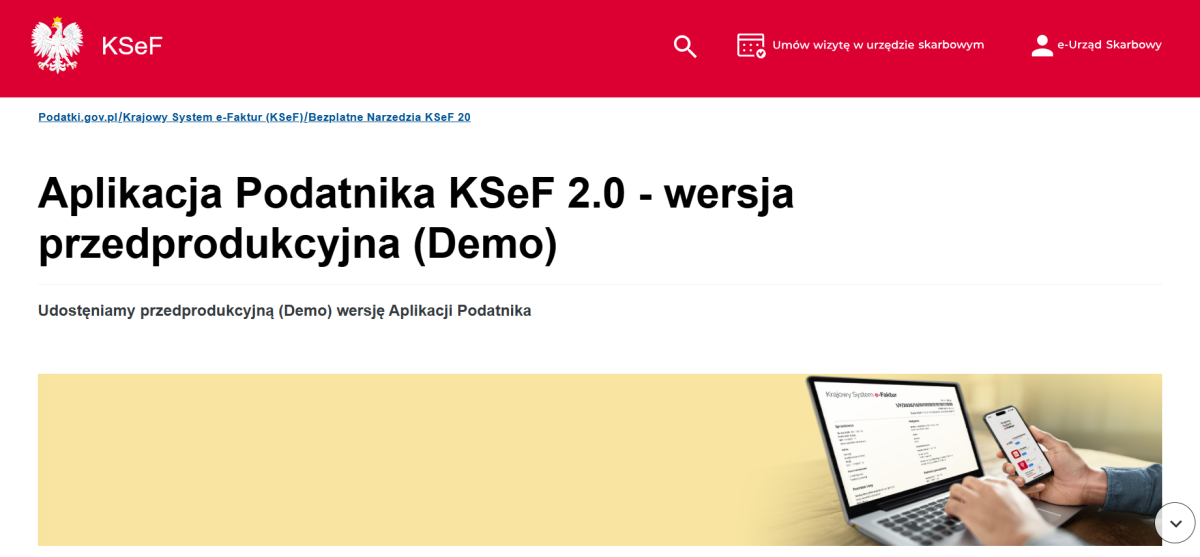Viewport: 1200px width, 557px height.
Task: Go to e-Urząd Skarbowy
Action: pyautogui.click(x=1109, y=45)
